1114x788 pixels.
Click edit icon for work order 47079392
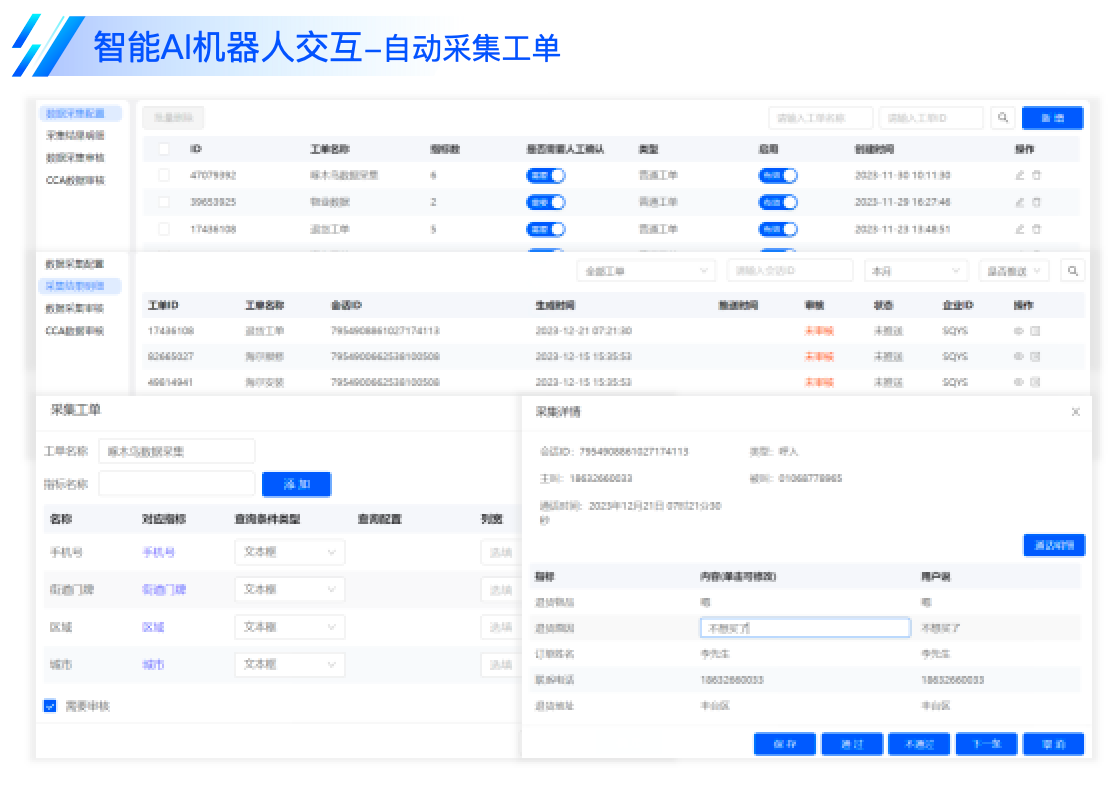click(1020, 175)
